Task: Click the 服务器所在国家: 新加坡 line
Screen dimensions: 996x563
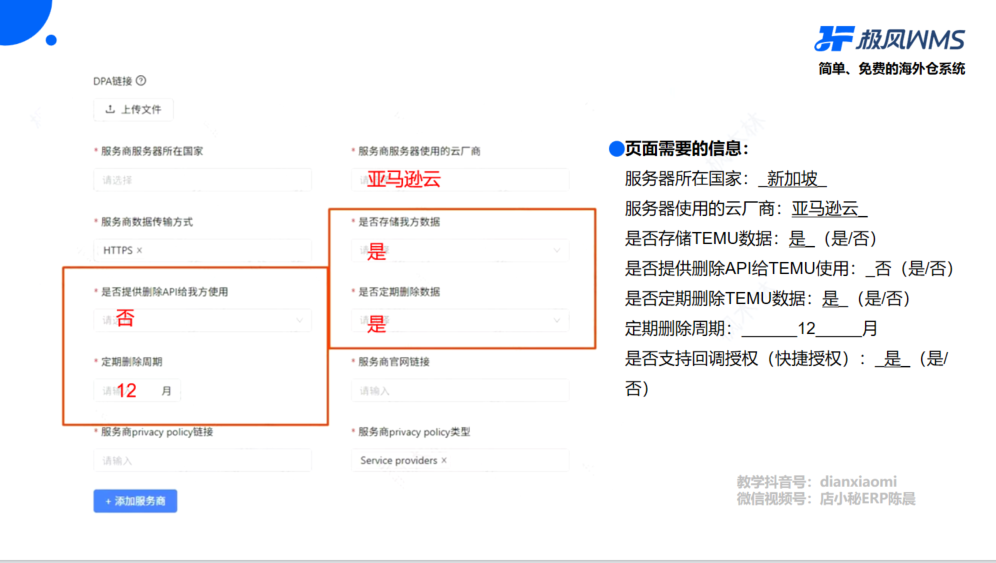Action: 725,179
